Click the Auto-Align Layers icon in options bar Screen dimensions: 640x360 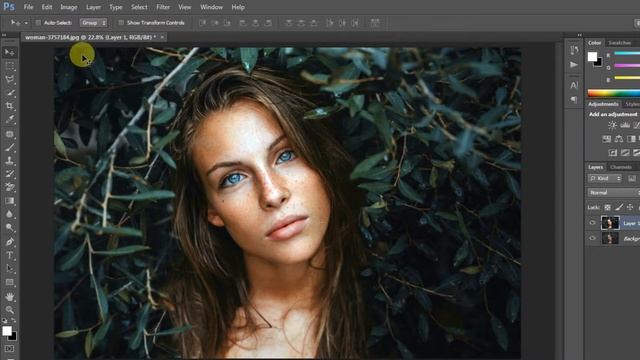point(375,23)
